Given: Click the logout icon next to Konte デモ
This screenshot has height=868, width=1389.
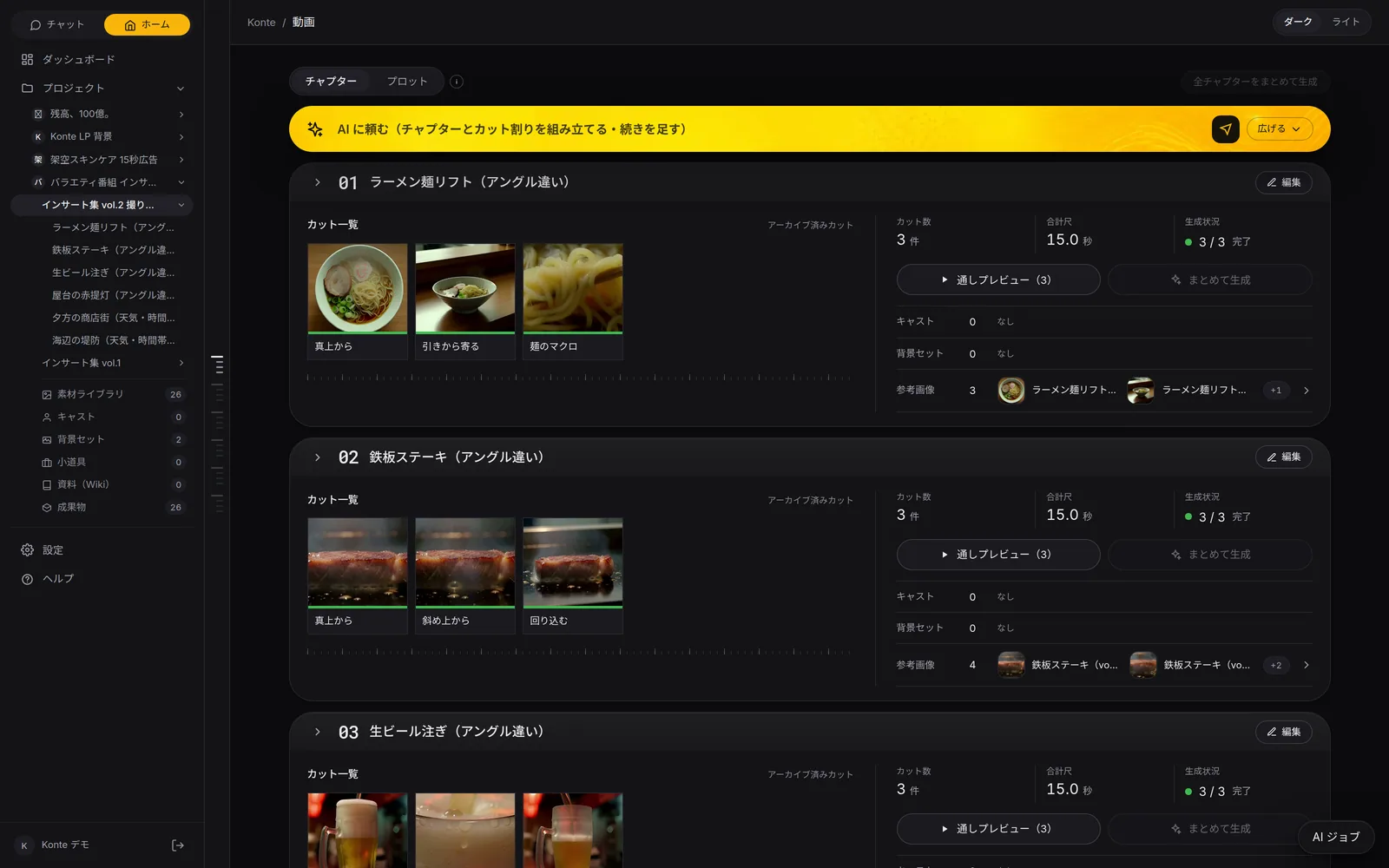Looking at the screenshot, I should point(178,845).
